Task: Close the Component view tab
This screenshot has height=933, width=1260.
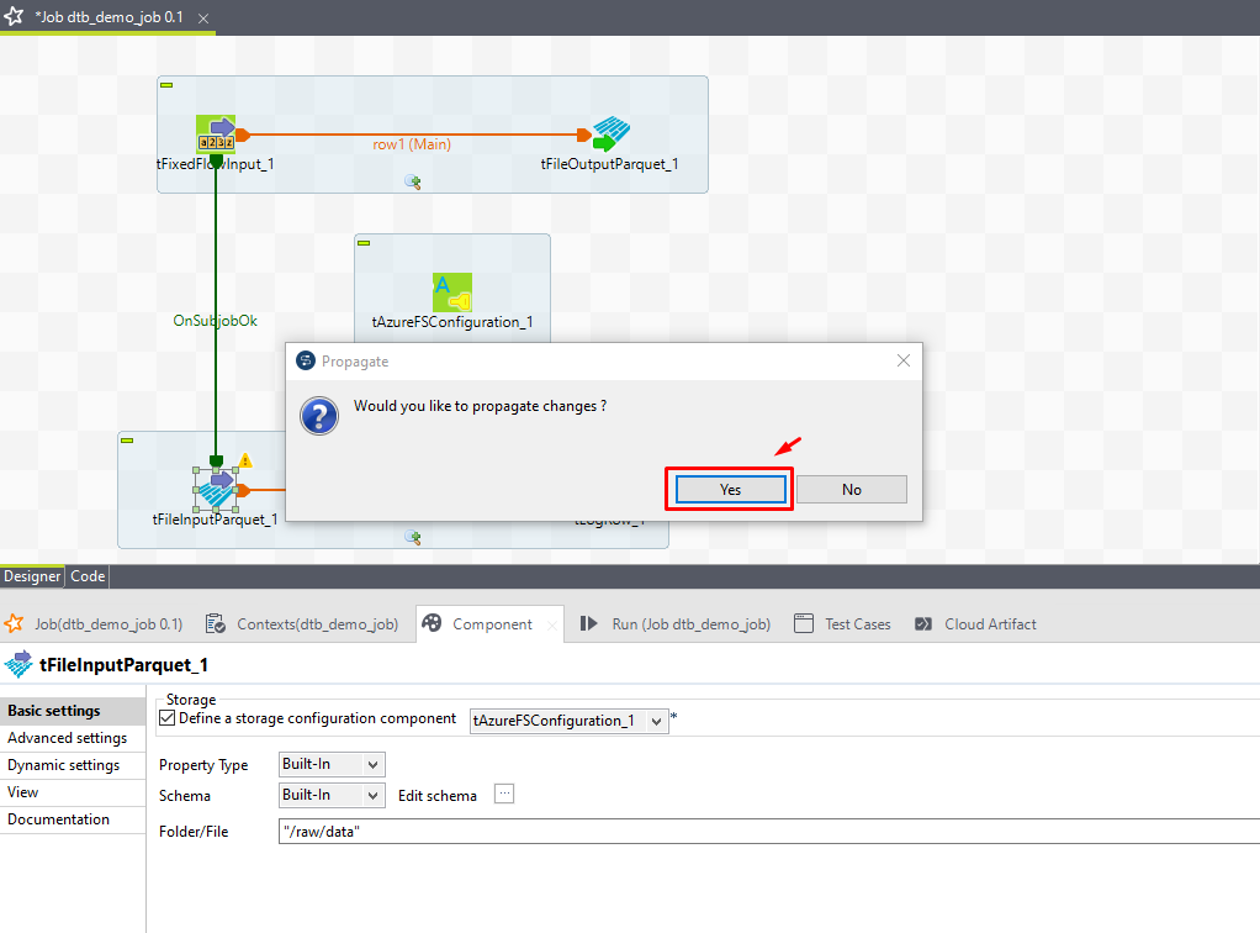Action: coord(551,625)
